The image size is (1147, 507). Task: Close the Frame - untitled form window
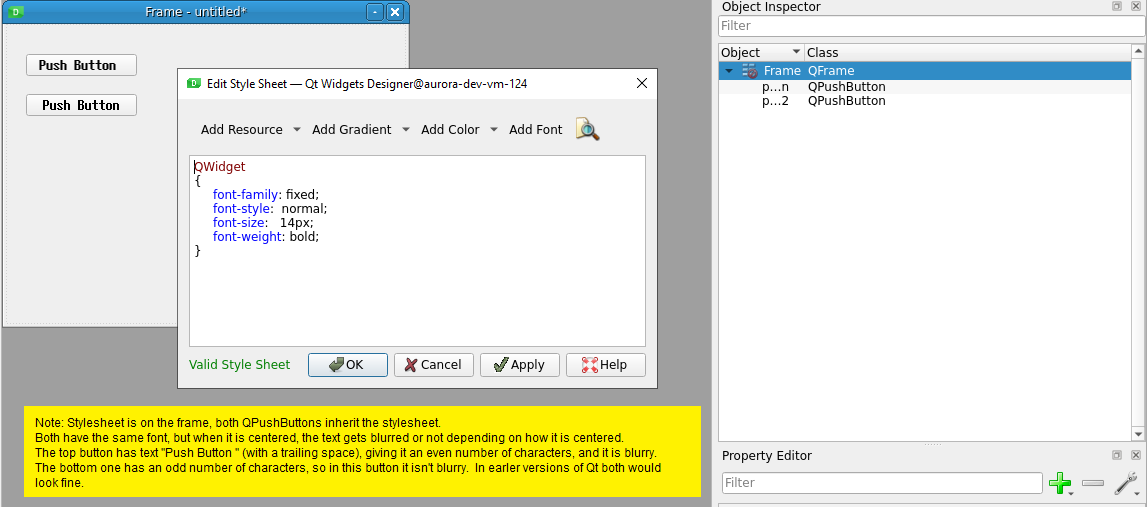pyautogui.click(x=394, y=12)
